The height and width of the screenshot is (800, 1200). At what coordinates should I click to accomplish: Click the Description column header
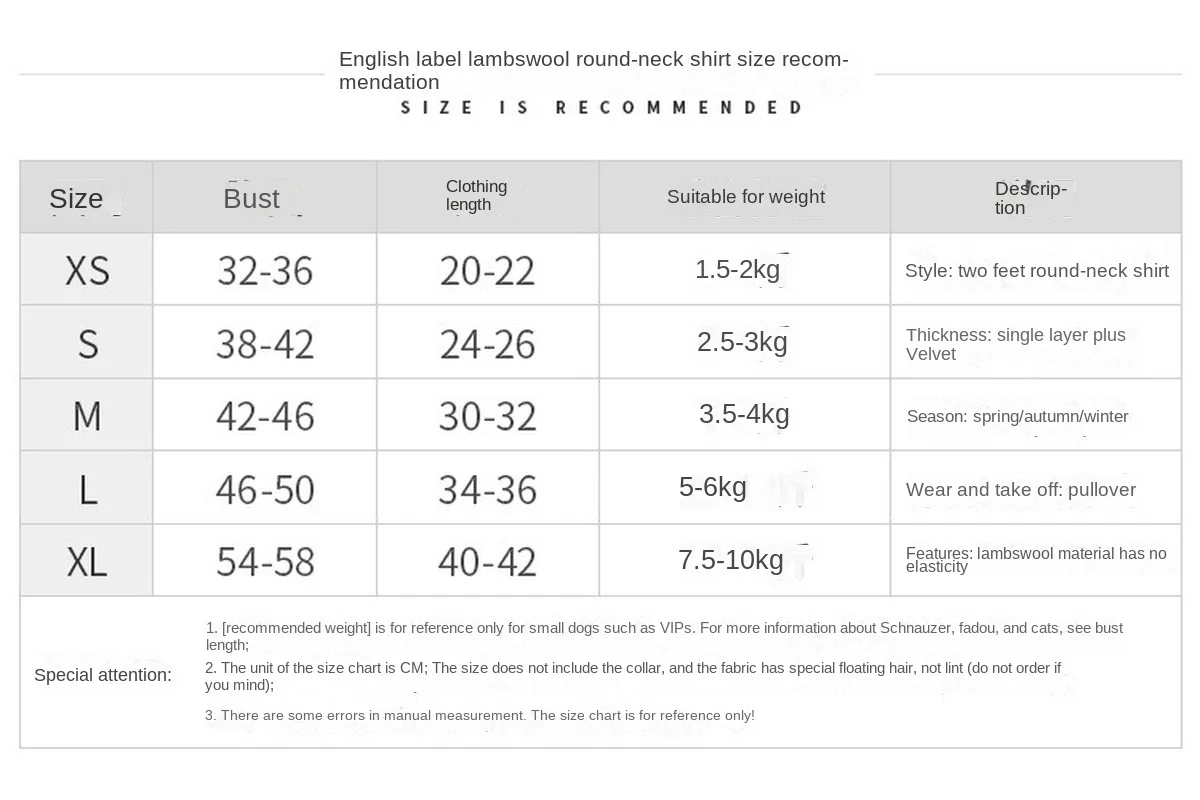tap(1030, 198)
